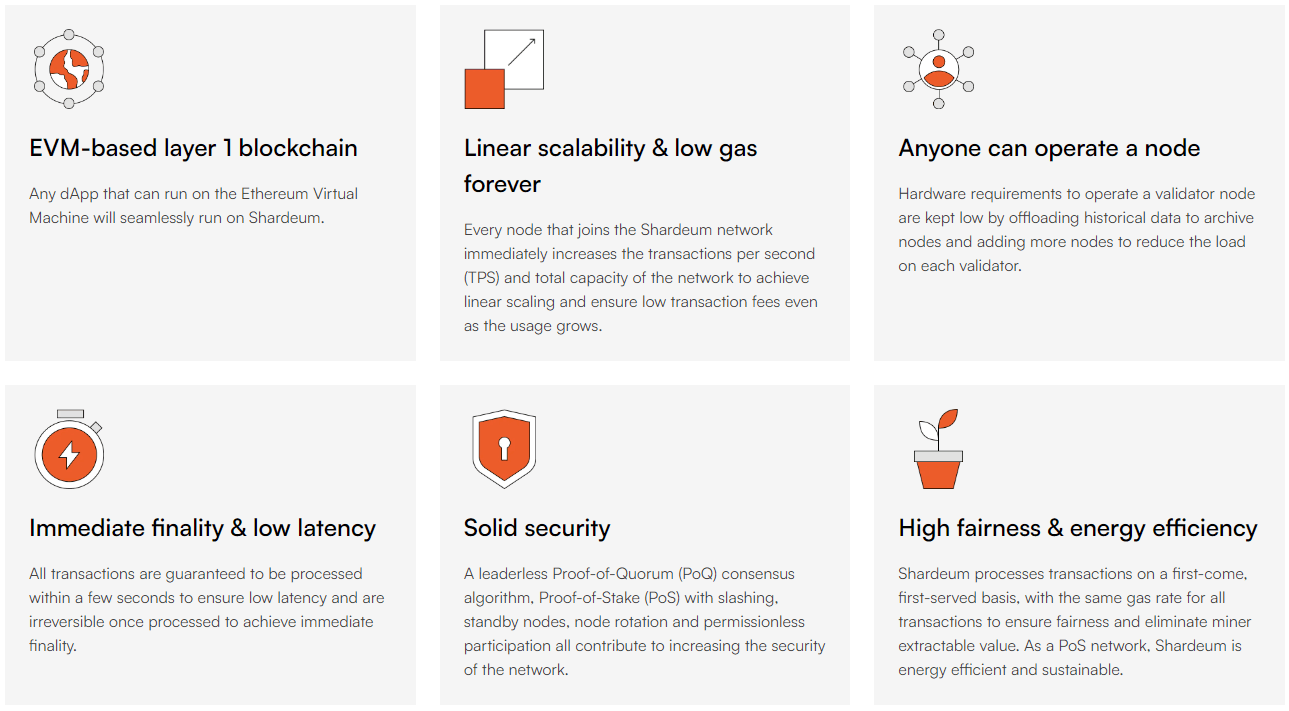The width and height of the screenshot is (1289, 711).
Task: Select the Linear scalability & low gas forever heading
Action: click(610, 166)
